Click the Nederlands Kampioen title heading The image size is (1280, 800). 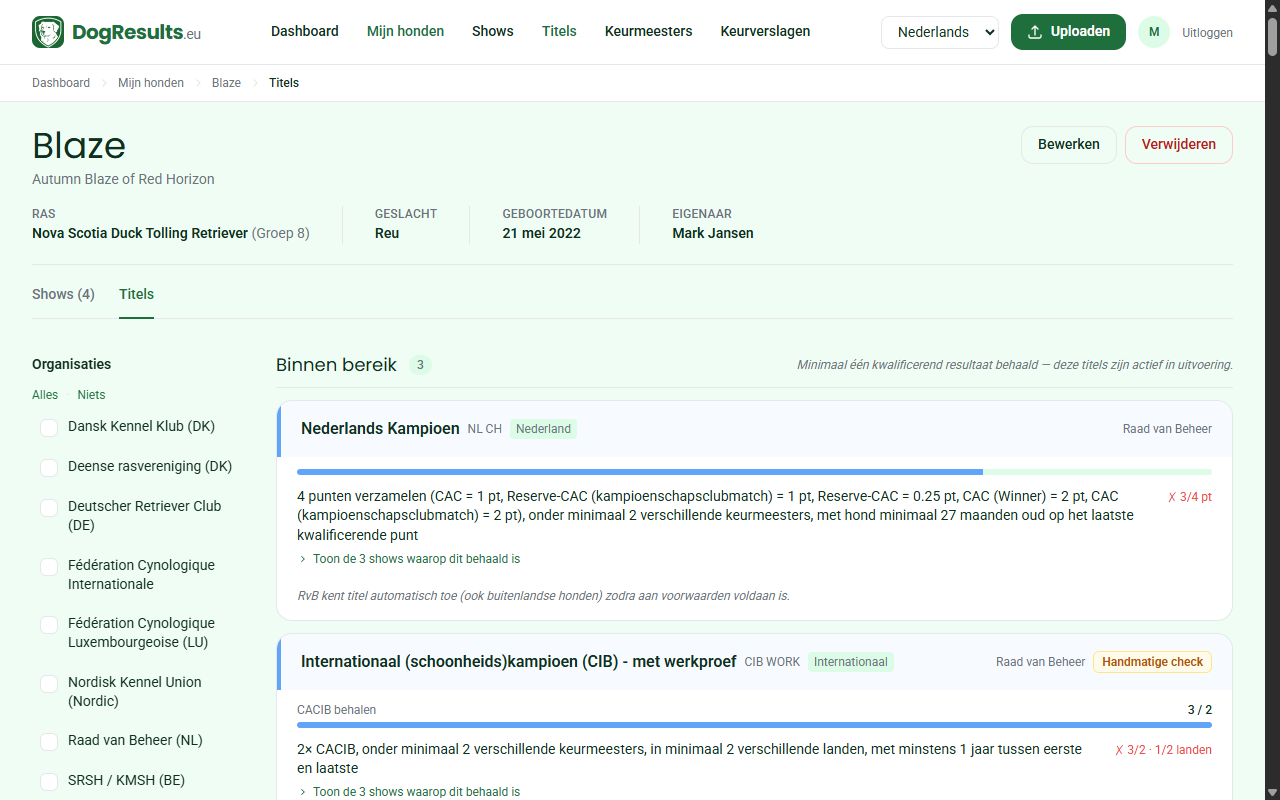[x=380, y=428]
